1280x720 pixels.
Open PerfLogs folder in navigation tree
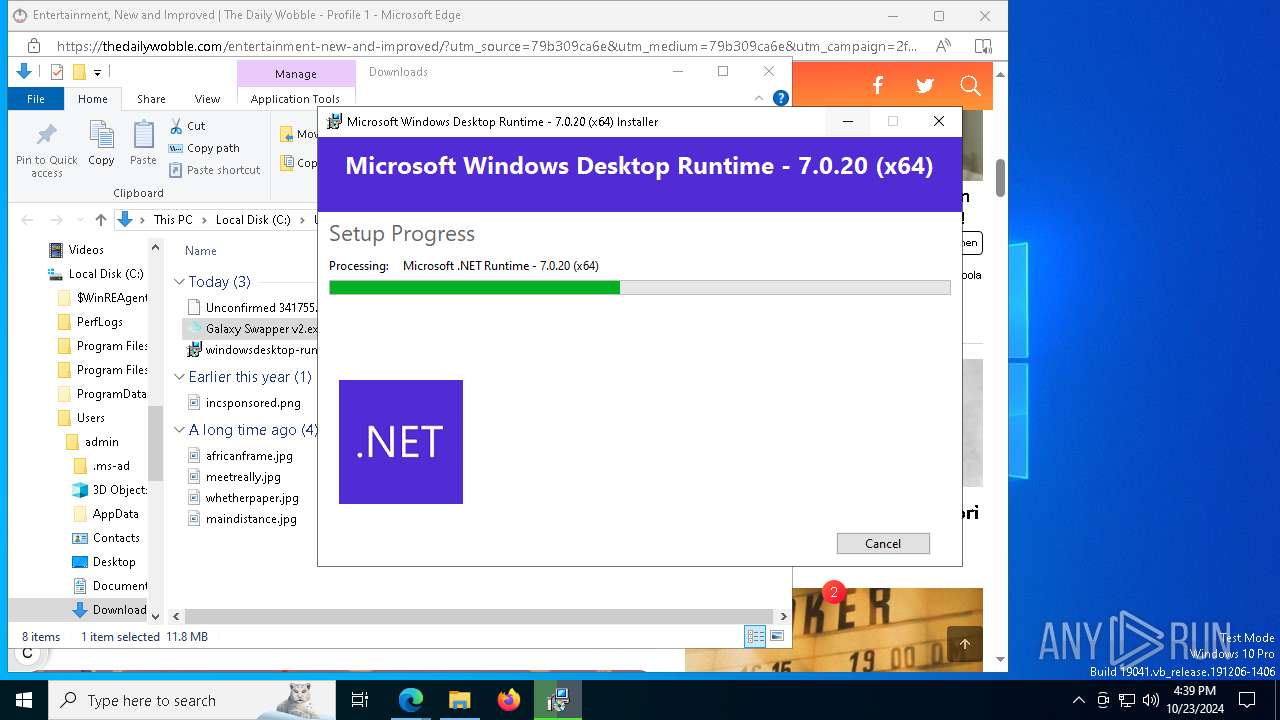pyautogui.click(x=90, y=322)
